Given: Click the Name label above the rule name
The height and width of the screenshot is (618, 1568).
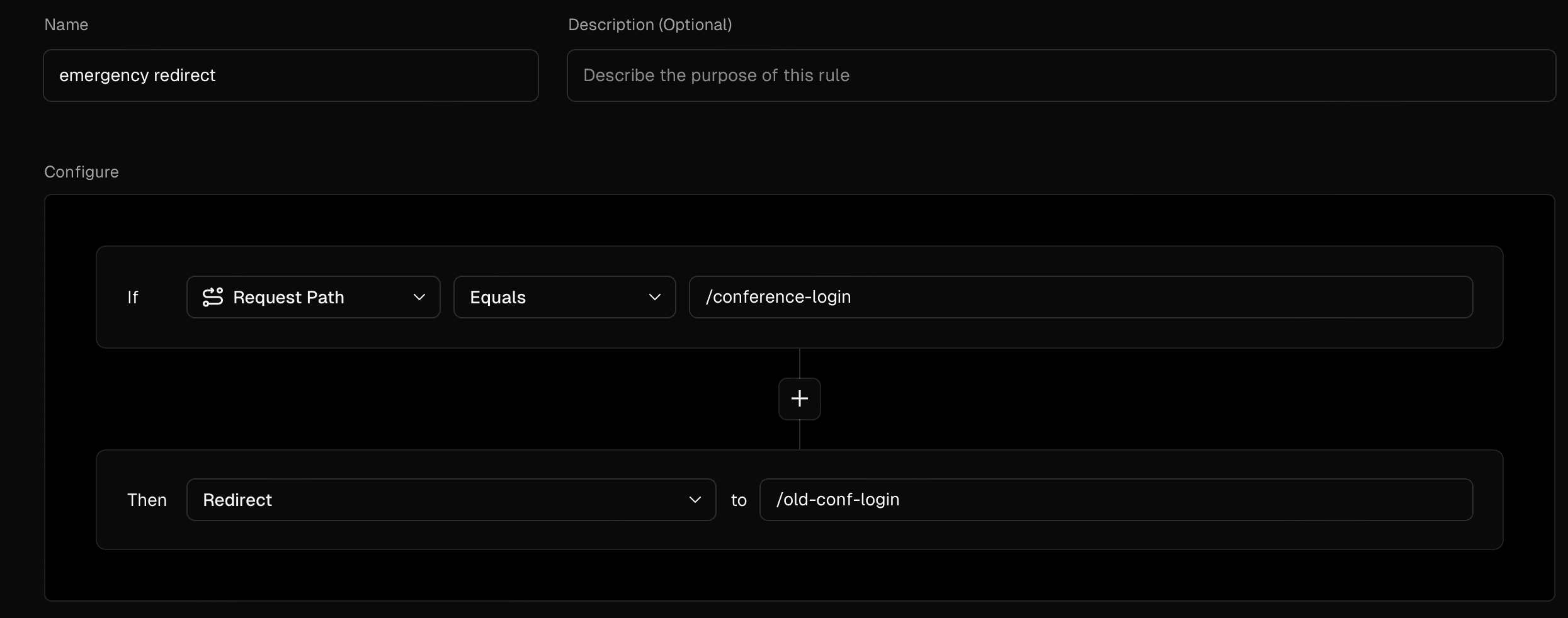Looking at the screenshot, I should click(66, 25).
